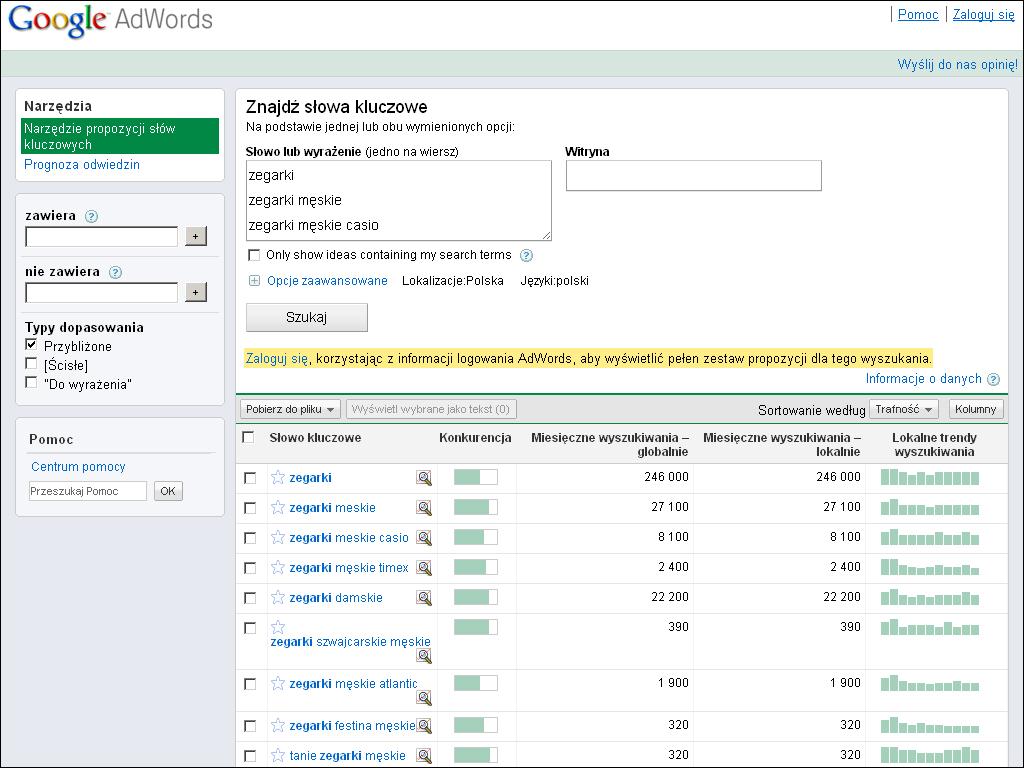
Task: Open keyword link 'zegarki meskie casio'
Action: coord(349,538)
